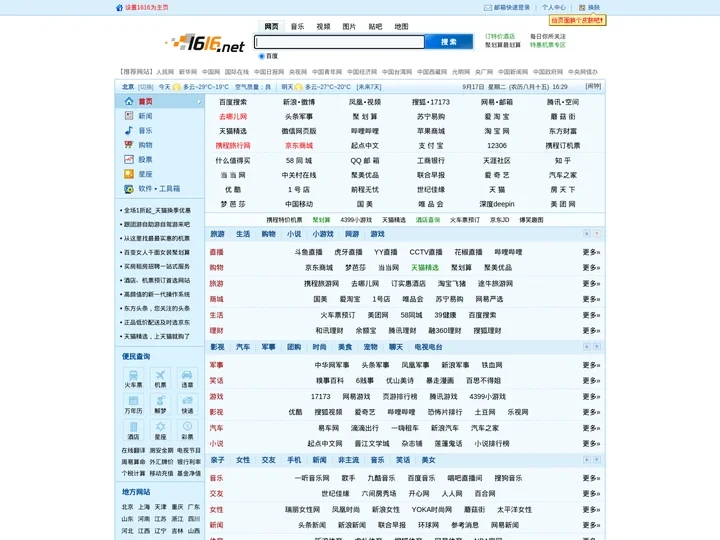Image resolution: width=720 pixels, height=540 pixels.
Task: Click the envelope icon for 邮箱快速登录
Action: [488, 7]
